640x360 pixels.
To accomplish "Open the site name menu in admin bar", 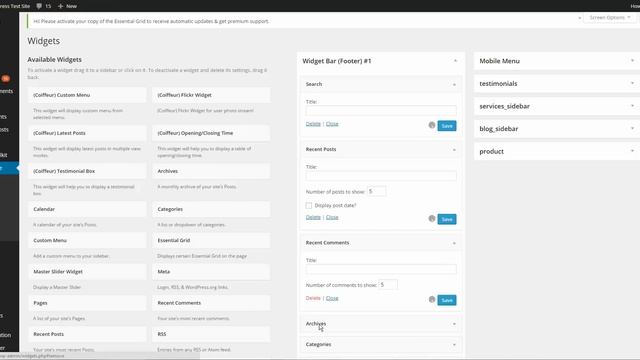I will 15,6.
